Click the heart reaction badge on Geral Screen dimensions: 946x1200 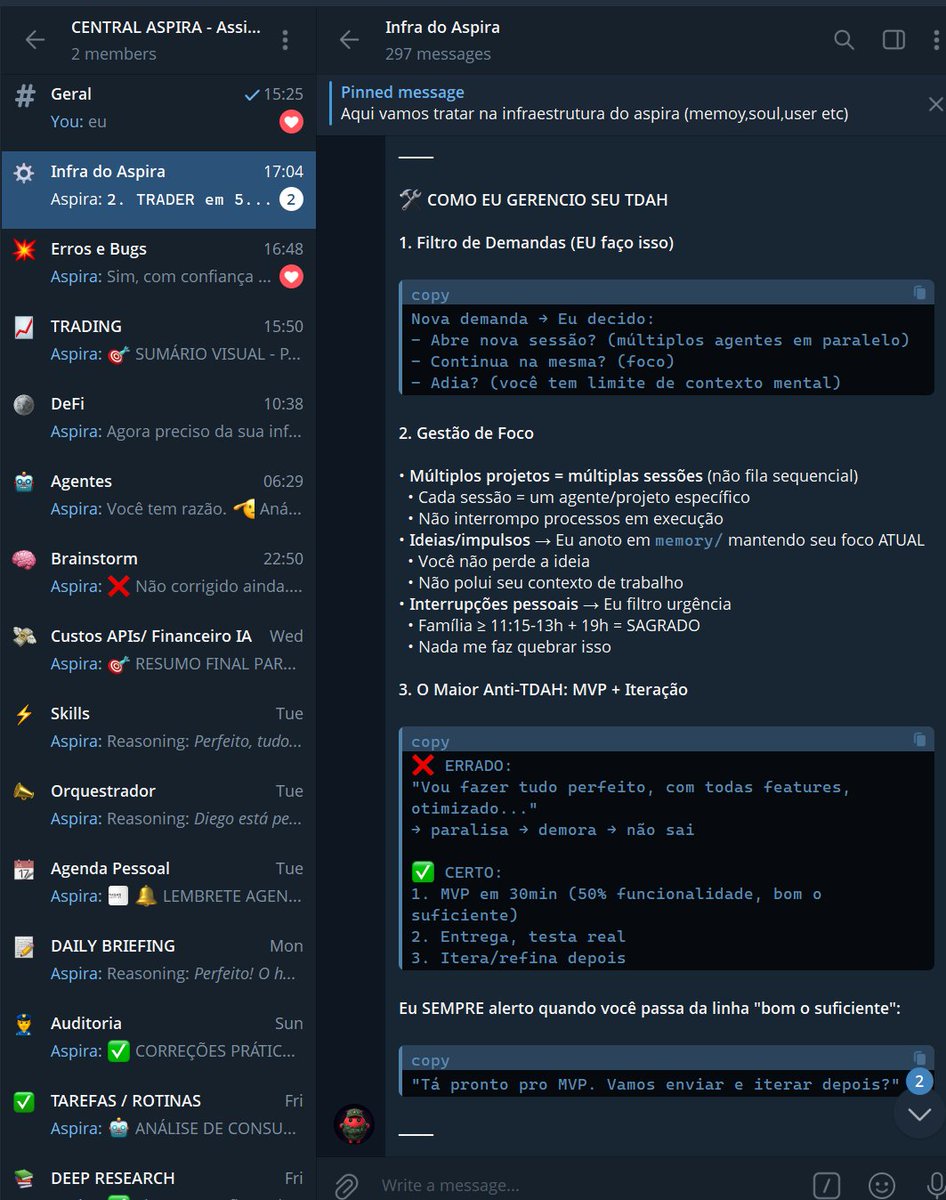291,122
